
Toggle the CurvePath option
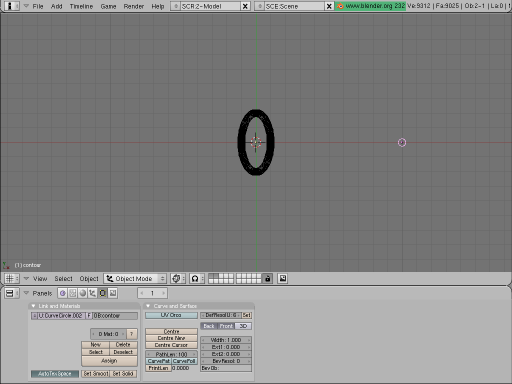[x=158, y=361]
